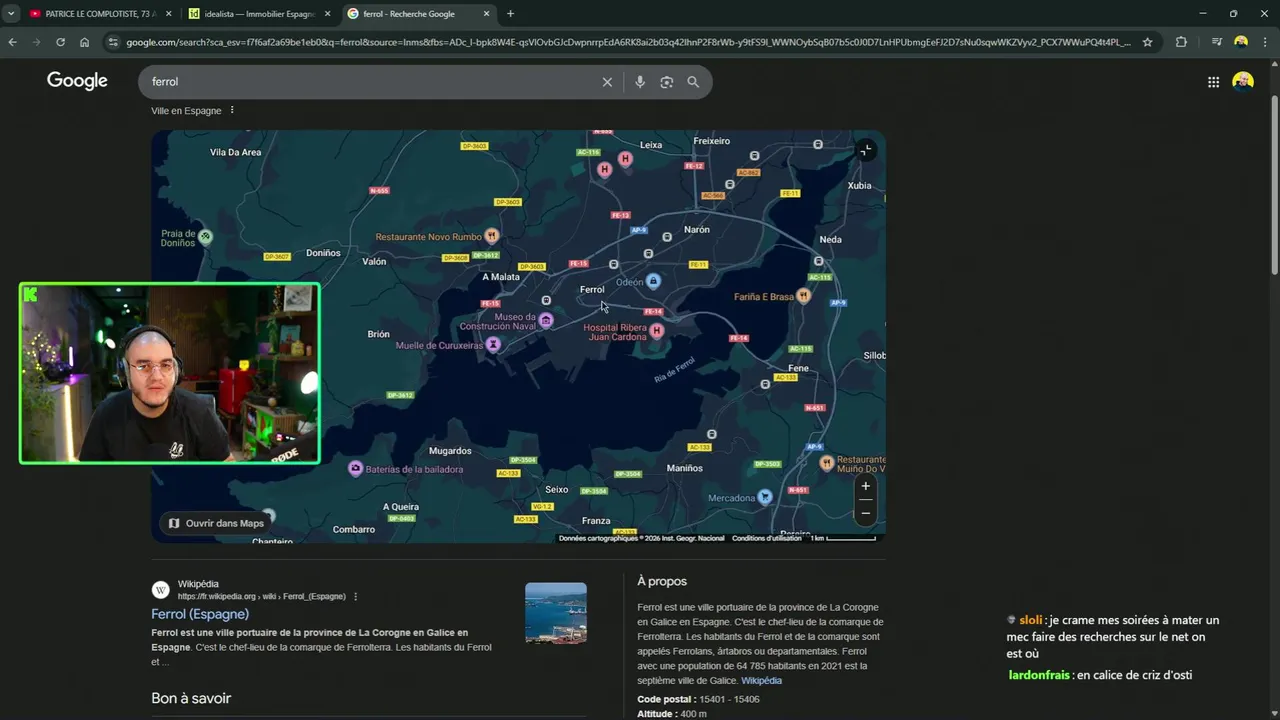Click the Fariña E Brasa restaurant pin
The width and height of the screenshot is (1280, 720).
click(803, 296)
